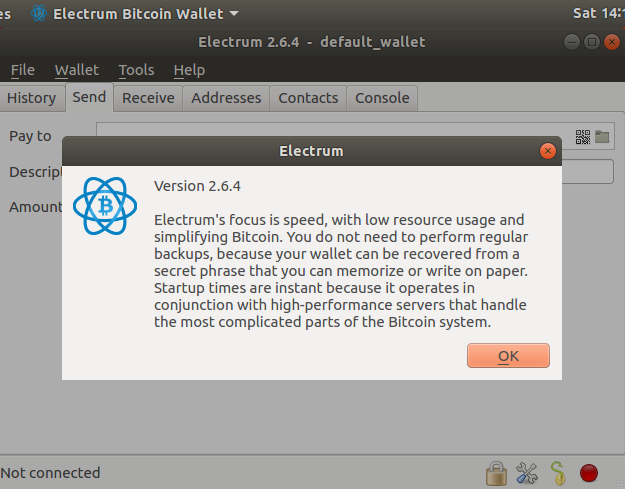Click the folder icon in Pay to field

pos(602,137)
